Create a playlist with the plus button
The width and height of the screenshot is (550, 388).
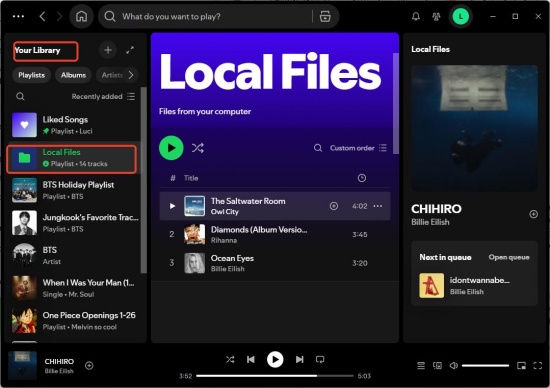point(108,50)
